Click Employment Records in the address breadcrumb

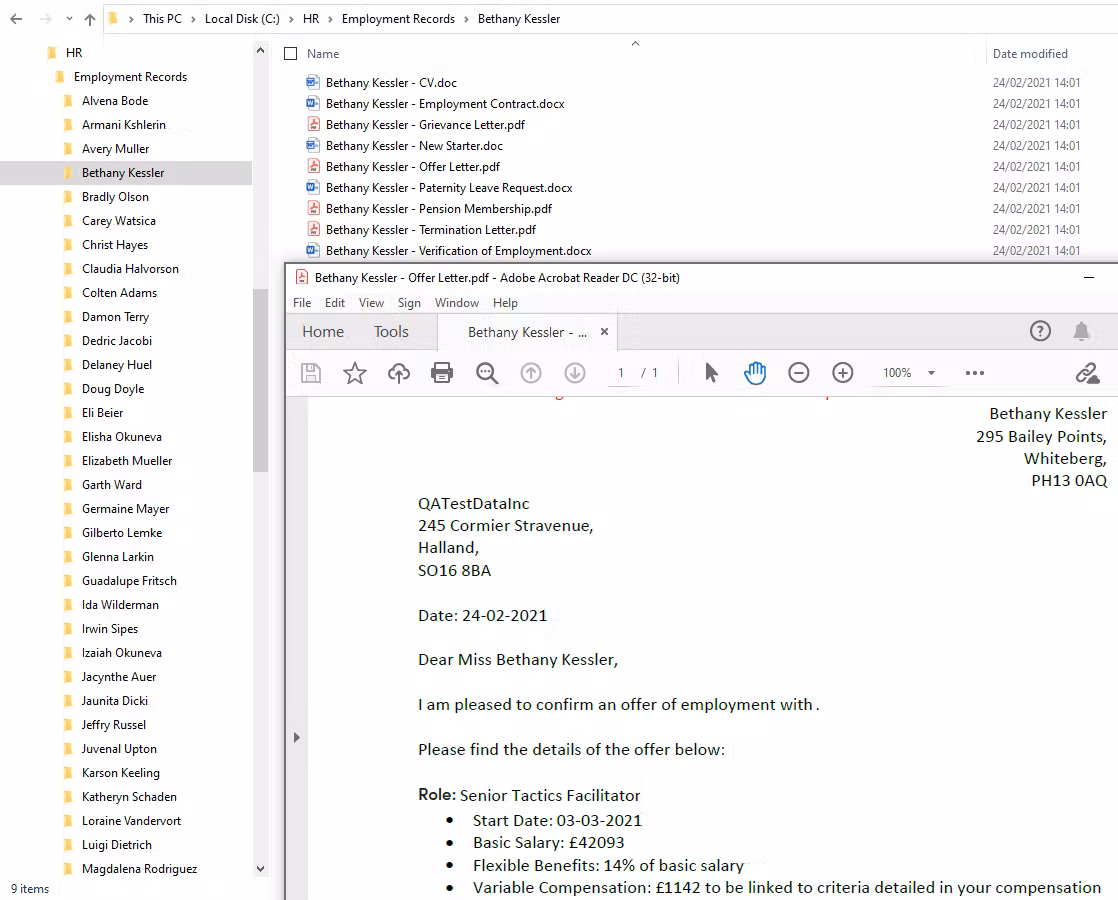coord(398,19)
